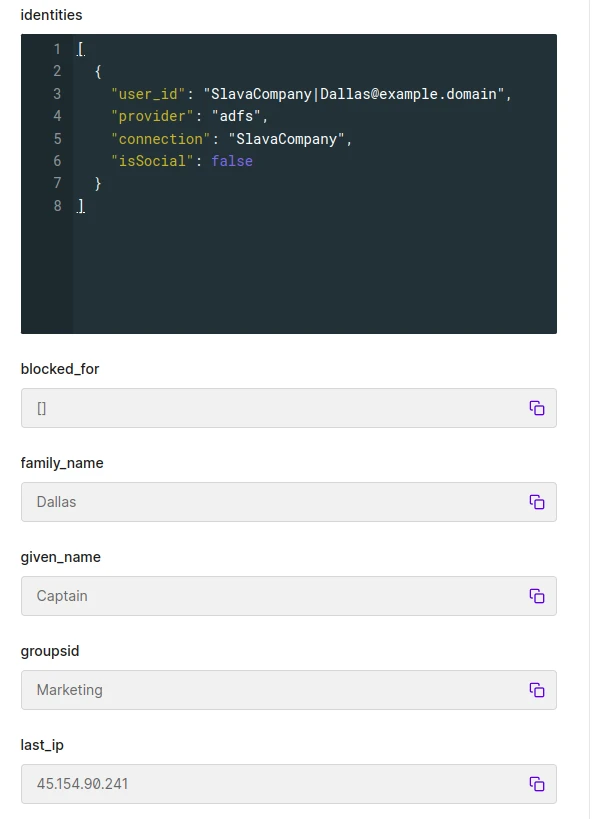Click the "adfs" provider value
Screen dimensions: 594x819
point(236,116)
